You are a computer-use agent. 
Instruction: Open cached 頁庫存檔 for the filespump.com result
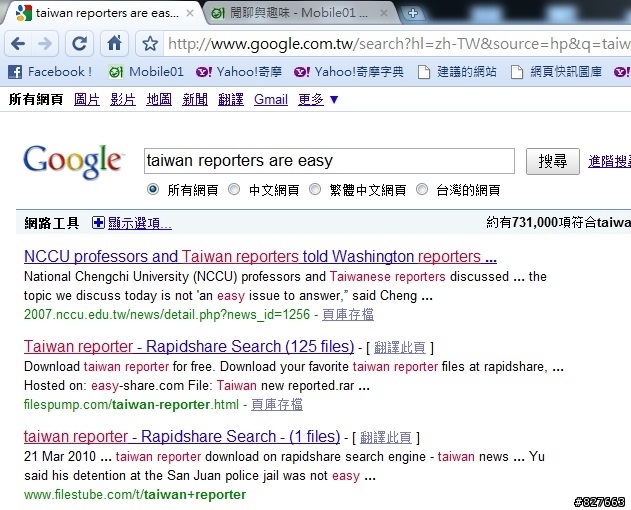tap(277, 405)
